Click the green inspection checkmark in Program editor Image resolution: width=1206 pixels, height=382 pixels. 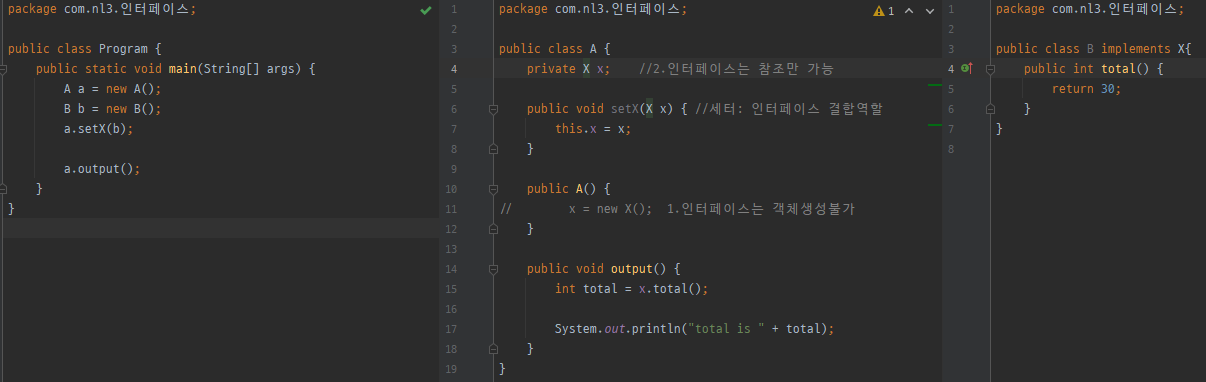click(426, 10)
